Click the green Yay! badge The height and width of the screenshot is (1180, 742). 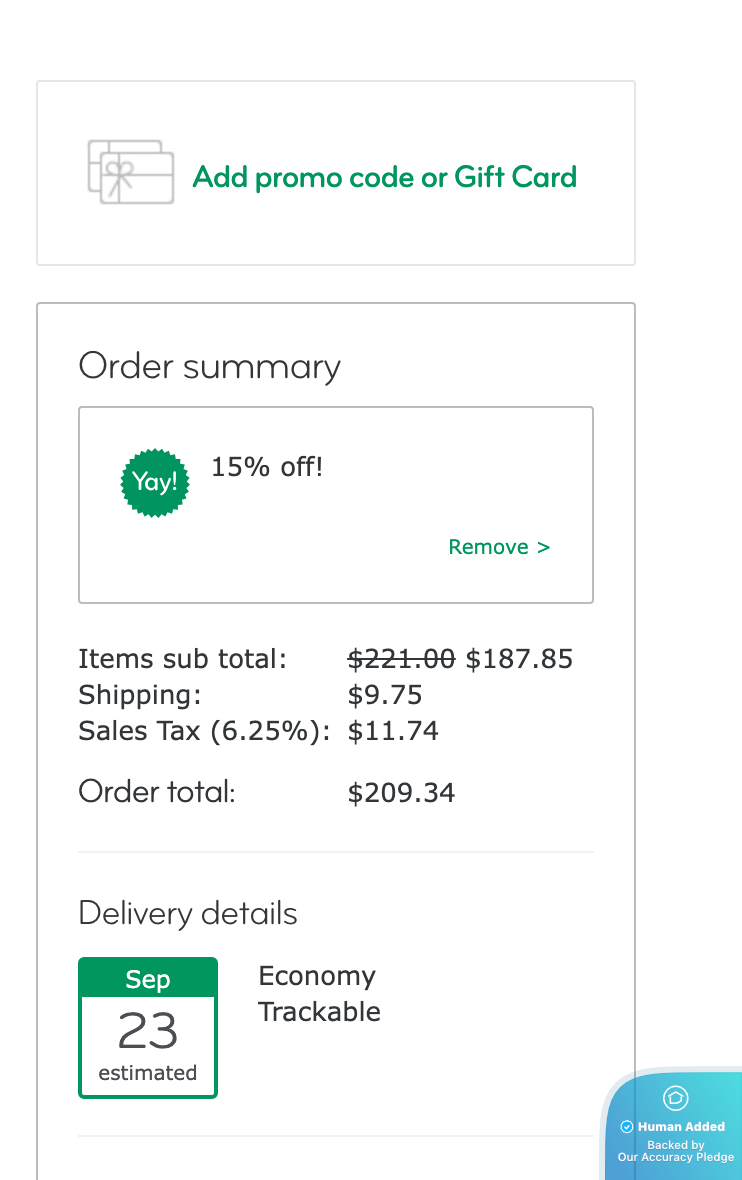[155, 482]
